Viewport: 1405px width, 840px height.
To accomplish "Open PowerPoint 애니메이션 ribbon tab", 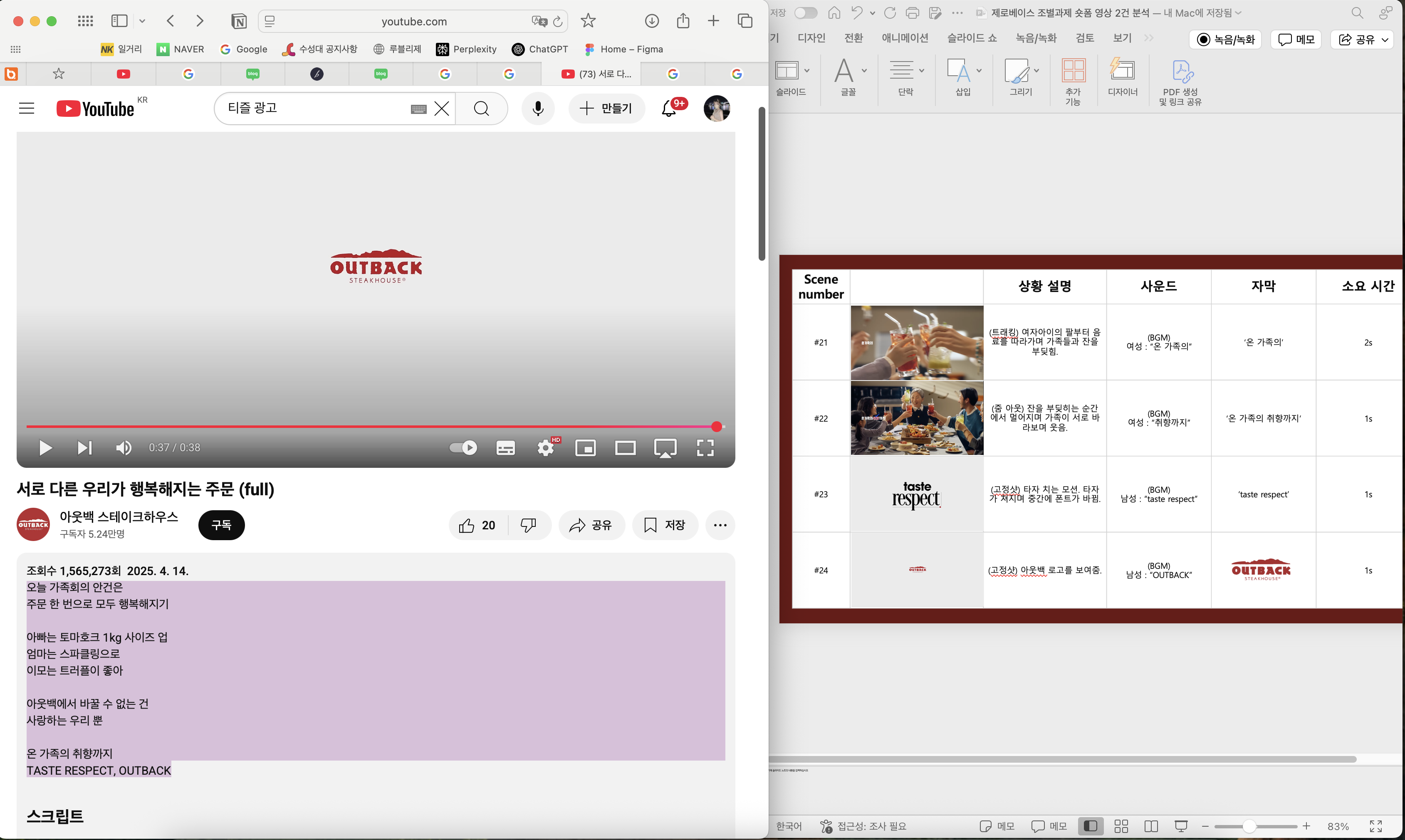I will [x=905, y=38].
